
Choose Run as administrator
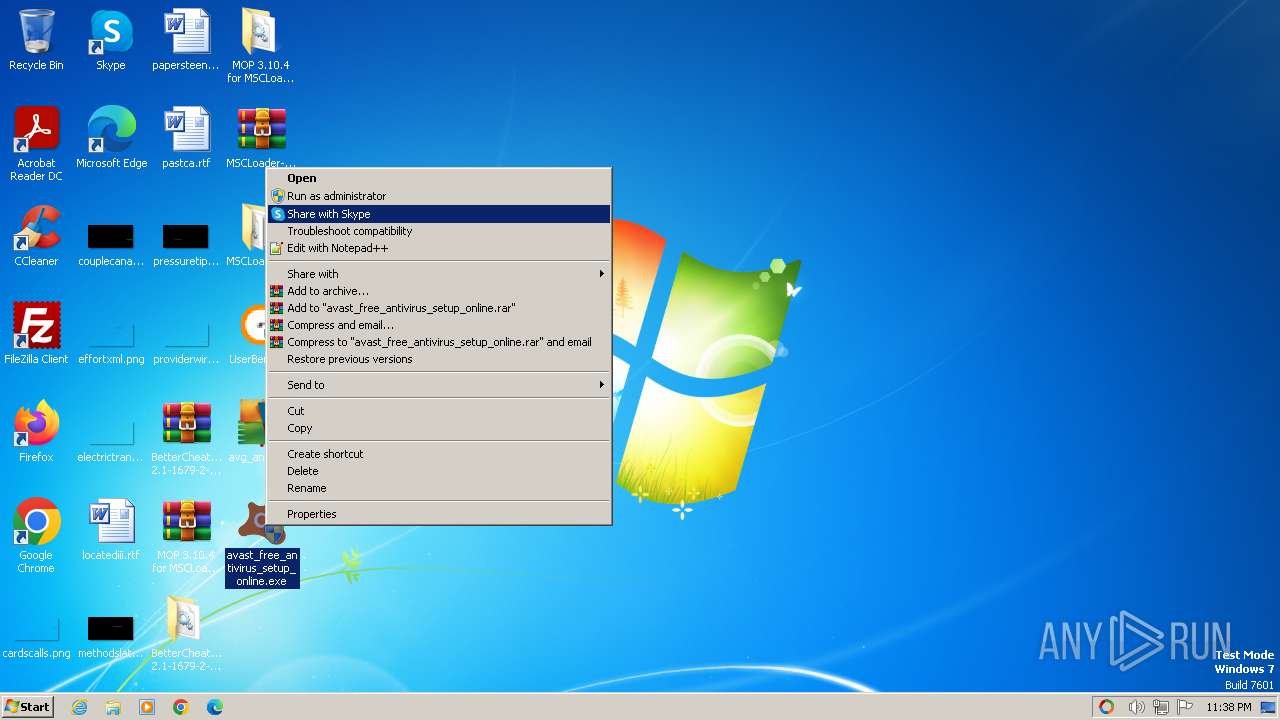point(439,196)
